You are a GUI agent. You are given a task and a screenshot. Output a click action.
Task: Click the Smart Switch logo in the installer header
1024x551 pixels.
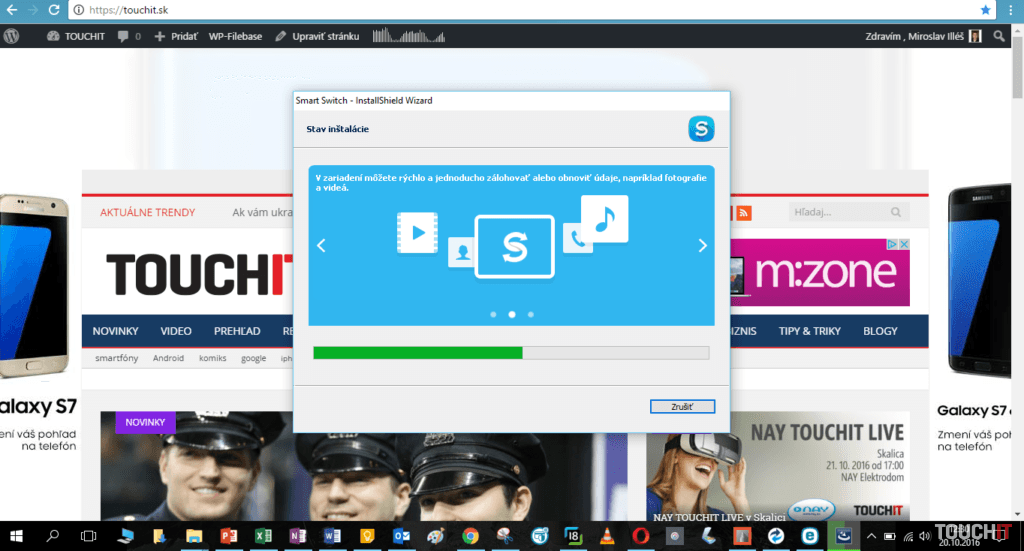tap(701, 129)
